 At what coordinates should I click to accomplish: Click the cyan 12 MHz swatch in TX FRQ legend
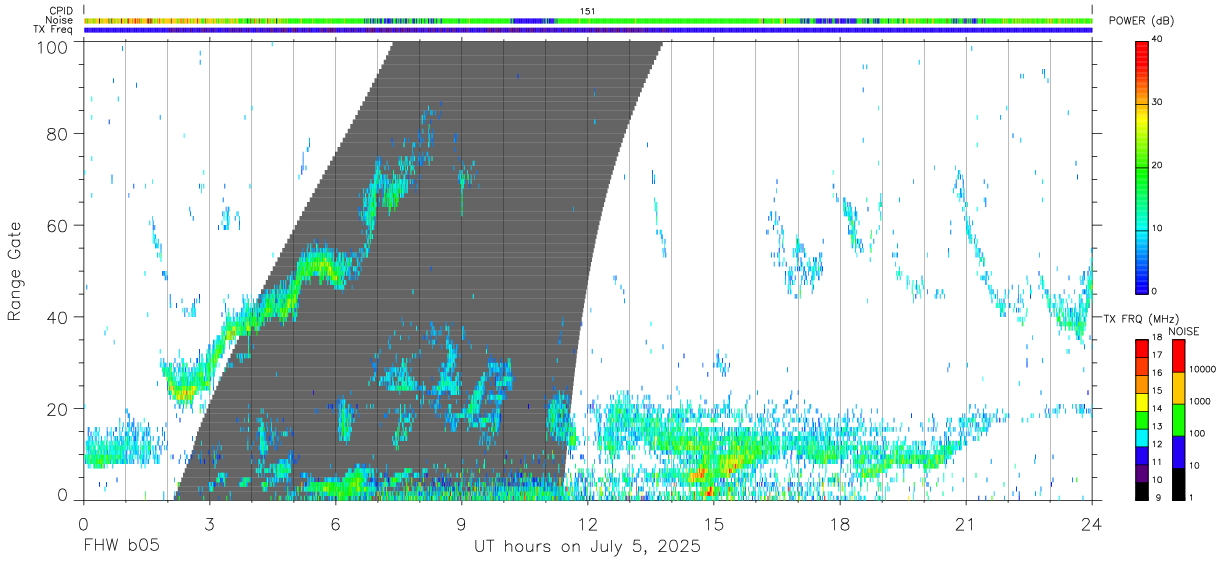(x=1142, y=438)
